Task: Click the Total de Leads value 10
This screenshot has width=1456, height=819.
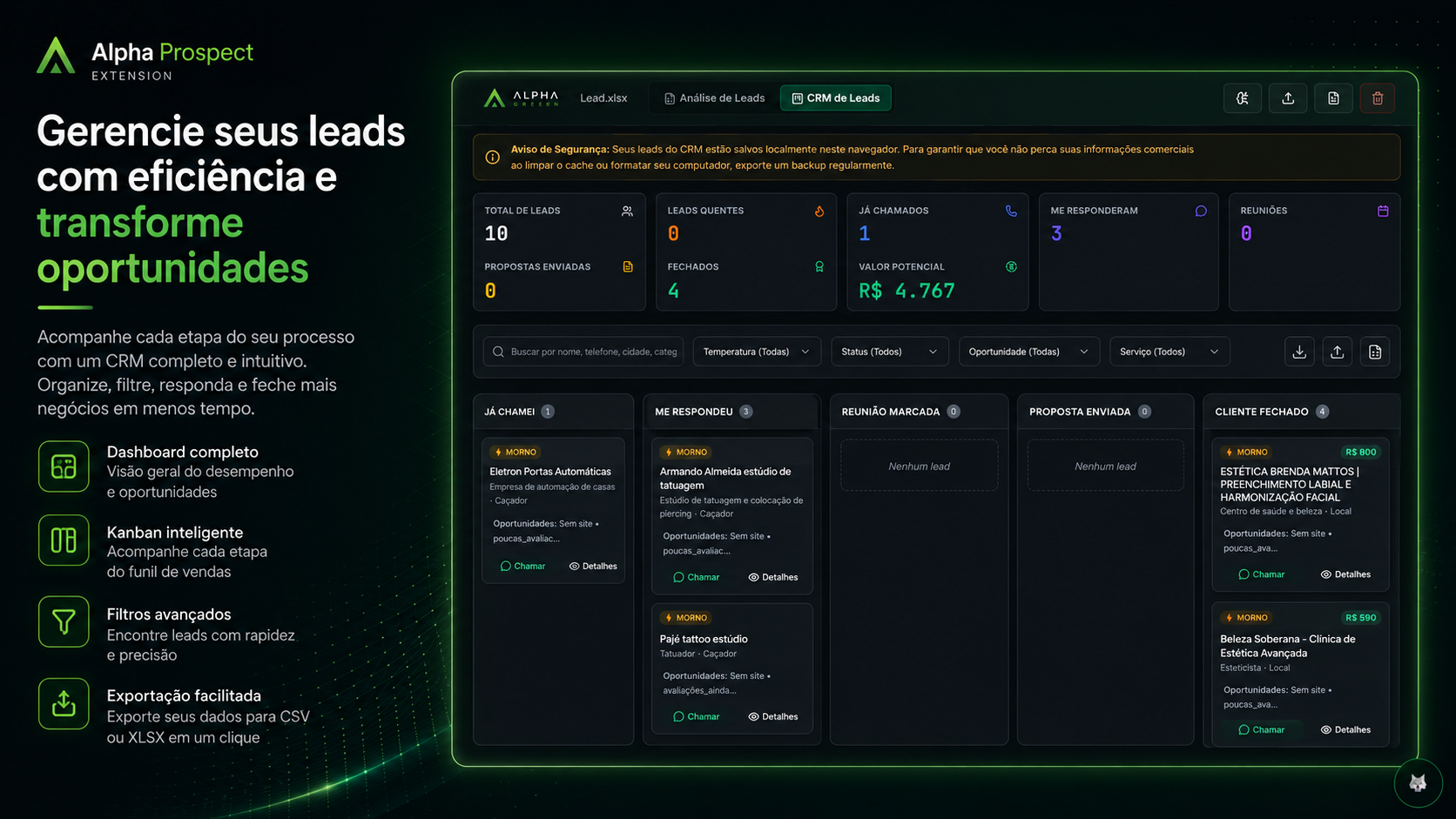Action: [x=496, y=233]
